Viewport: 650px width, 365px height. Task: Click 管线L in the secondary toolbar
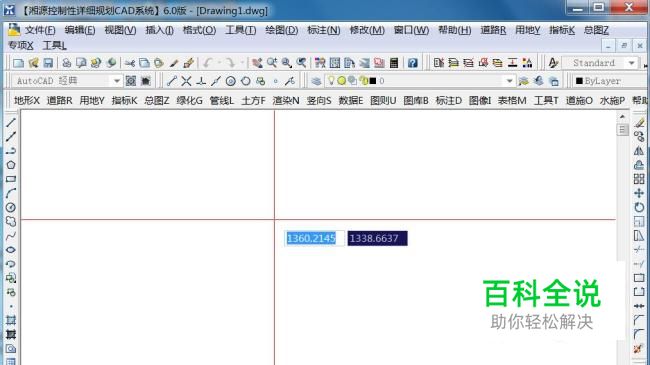point(221,100)
